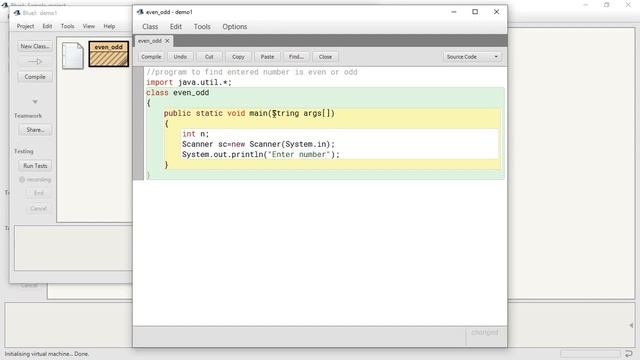Minimize the background BlueJ window
The height and width of the screenshot is (360, 640).
coord(586,5)
